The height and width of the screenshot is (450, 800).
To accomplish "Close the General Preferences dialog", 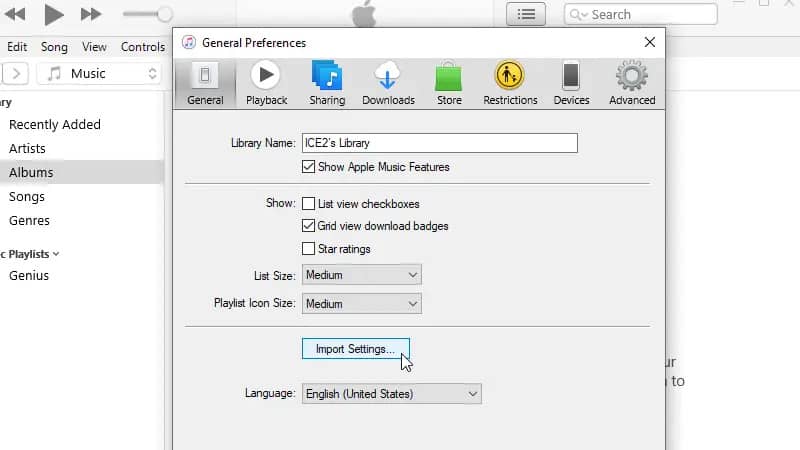I will pyautogui.click(x=649, y=42).
